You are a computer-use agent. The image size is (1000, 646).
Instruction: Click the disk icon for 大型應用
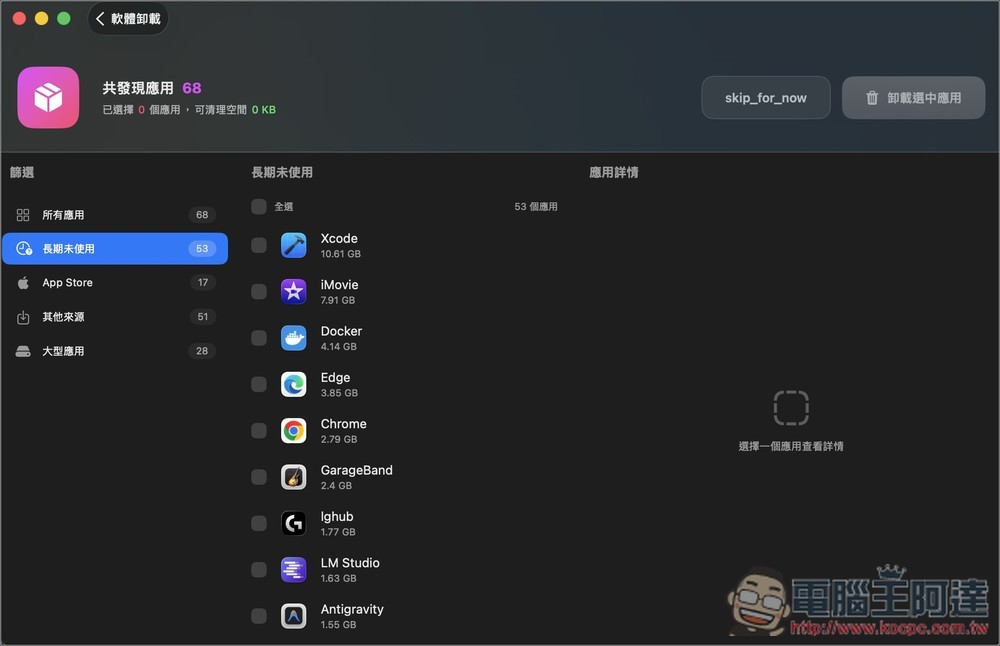click(23, 351)
